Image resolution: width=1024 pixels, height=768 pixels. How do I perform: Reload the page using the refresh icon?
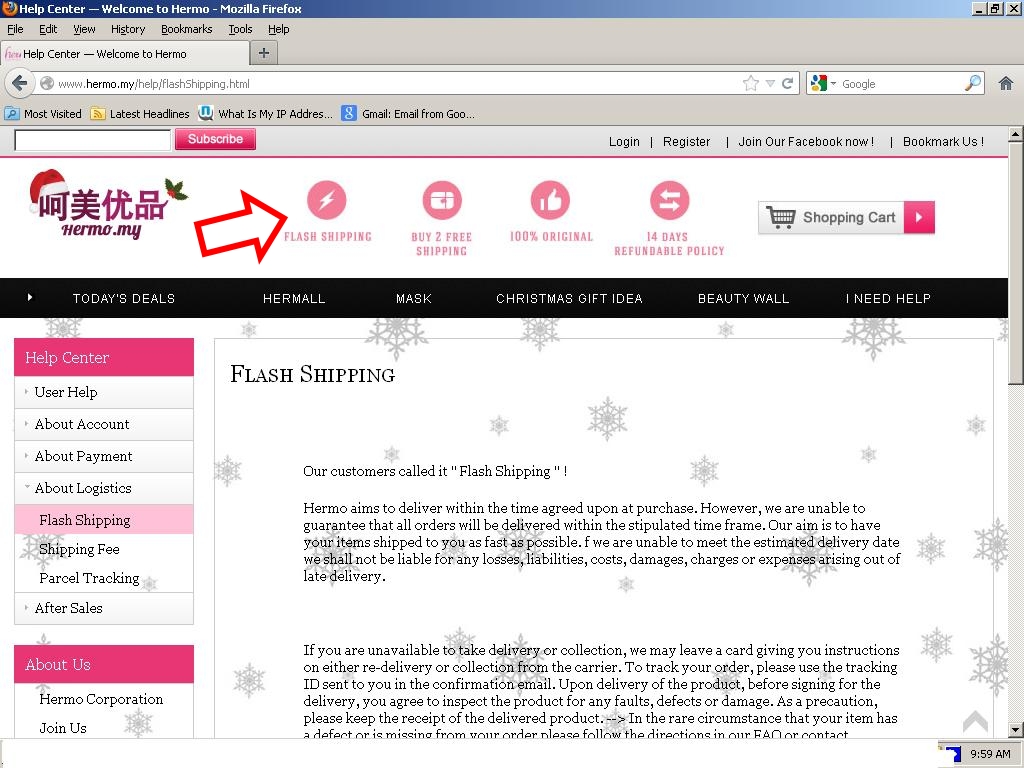tap(788, 84)
